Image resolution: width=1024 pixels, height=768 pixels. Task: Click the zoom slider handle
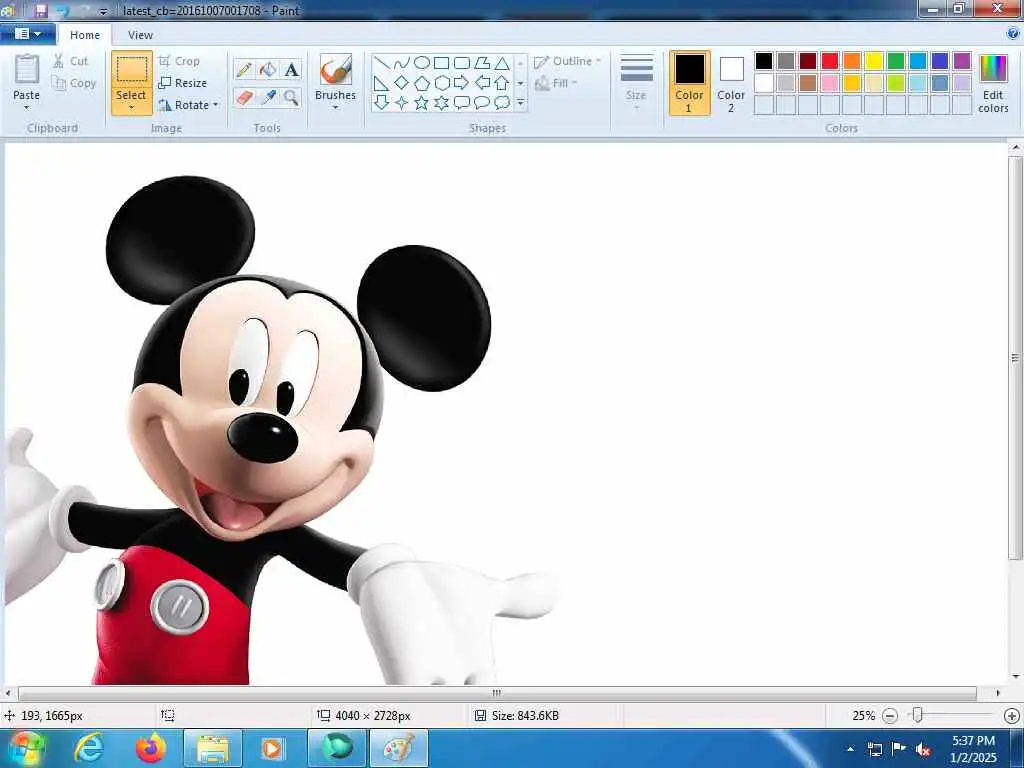tap(918, 715)
